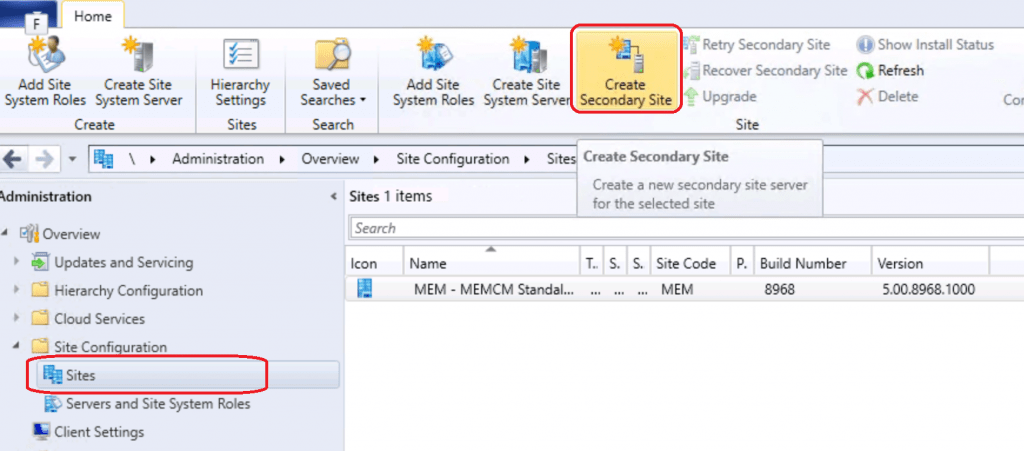Click the Create Secondary Site button
The height and width of the screenshot is (451, 1024).
[626, 69]
